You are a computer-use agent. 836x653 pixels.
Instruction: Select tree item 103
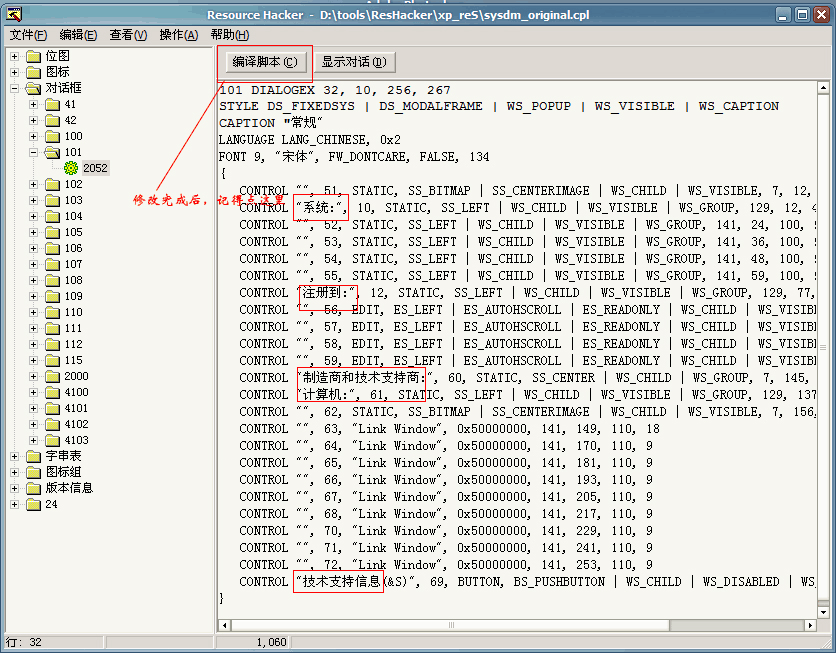(x=74, y=200)
